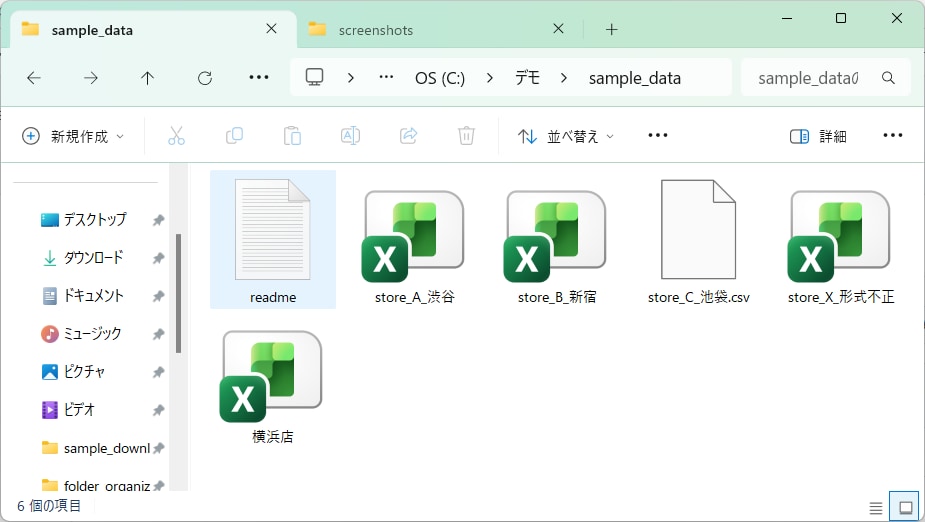The image size is (925, 522).
Task: Open sample_downl folder in navigation pane
Action: [94, 448]
